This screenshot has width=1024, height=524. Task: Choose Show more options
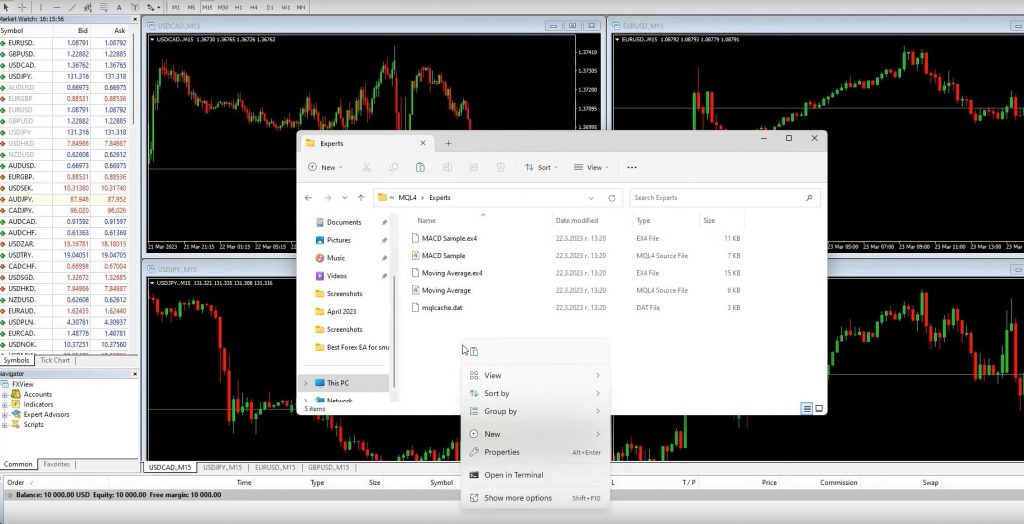point(536,498)
